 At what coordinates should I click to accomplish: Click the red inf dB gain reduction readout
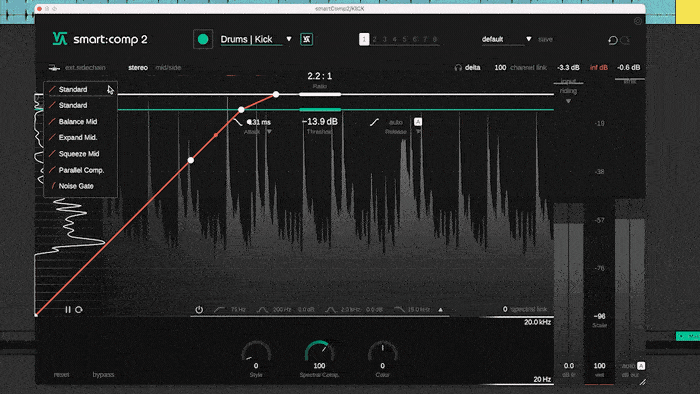(599, 67)
